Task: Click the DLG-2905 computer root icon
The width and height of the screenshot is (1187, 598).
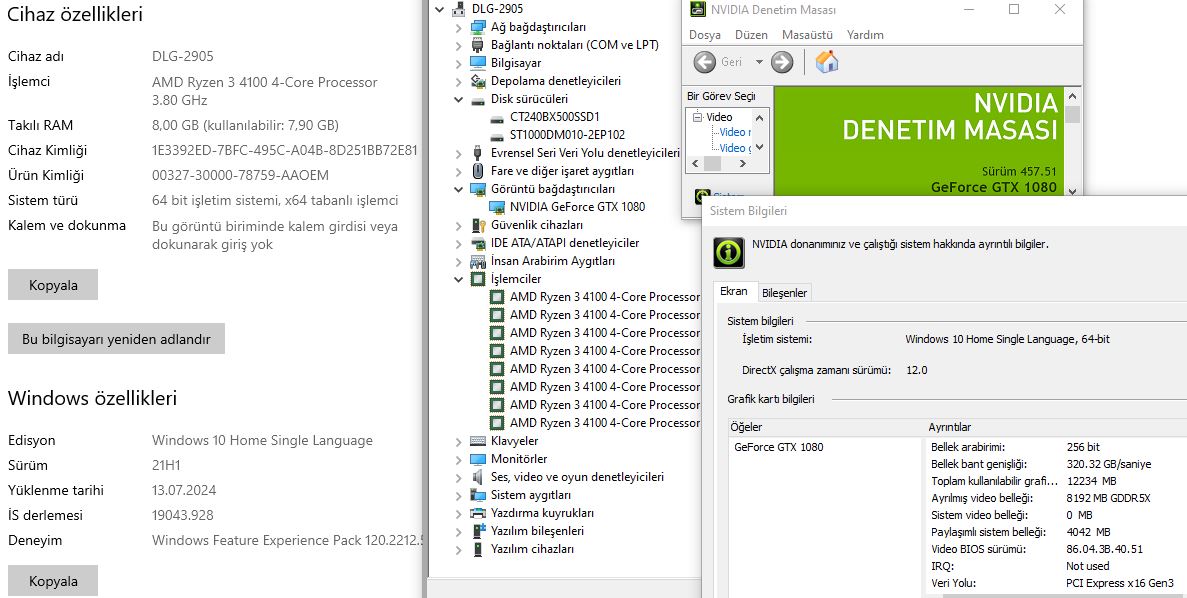Action: coord(459,9)
